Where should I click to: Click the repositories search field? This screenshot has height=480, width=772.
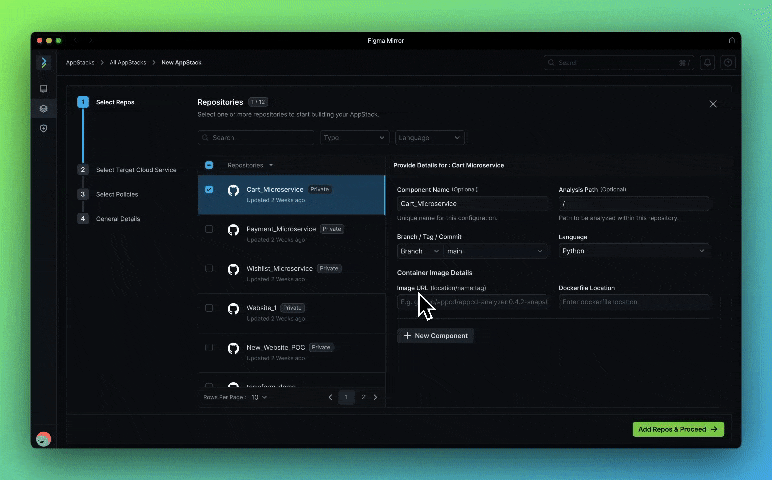pyautogui.click(x=256, y=137)
